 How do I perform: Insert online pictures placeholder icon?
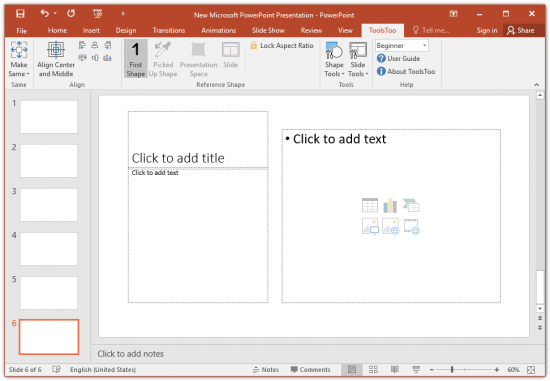point(390,226)
